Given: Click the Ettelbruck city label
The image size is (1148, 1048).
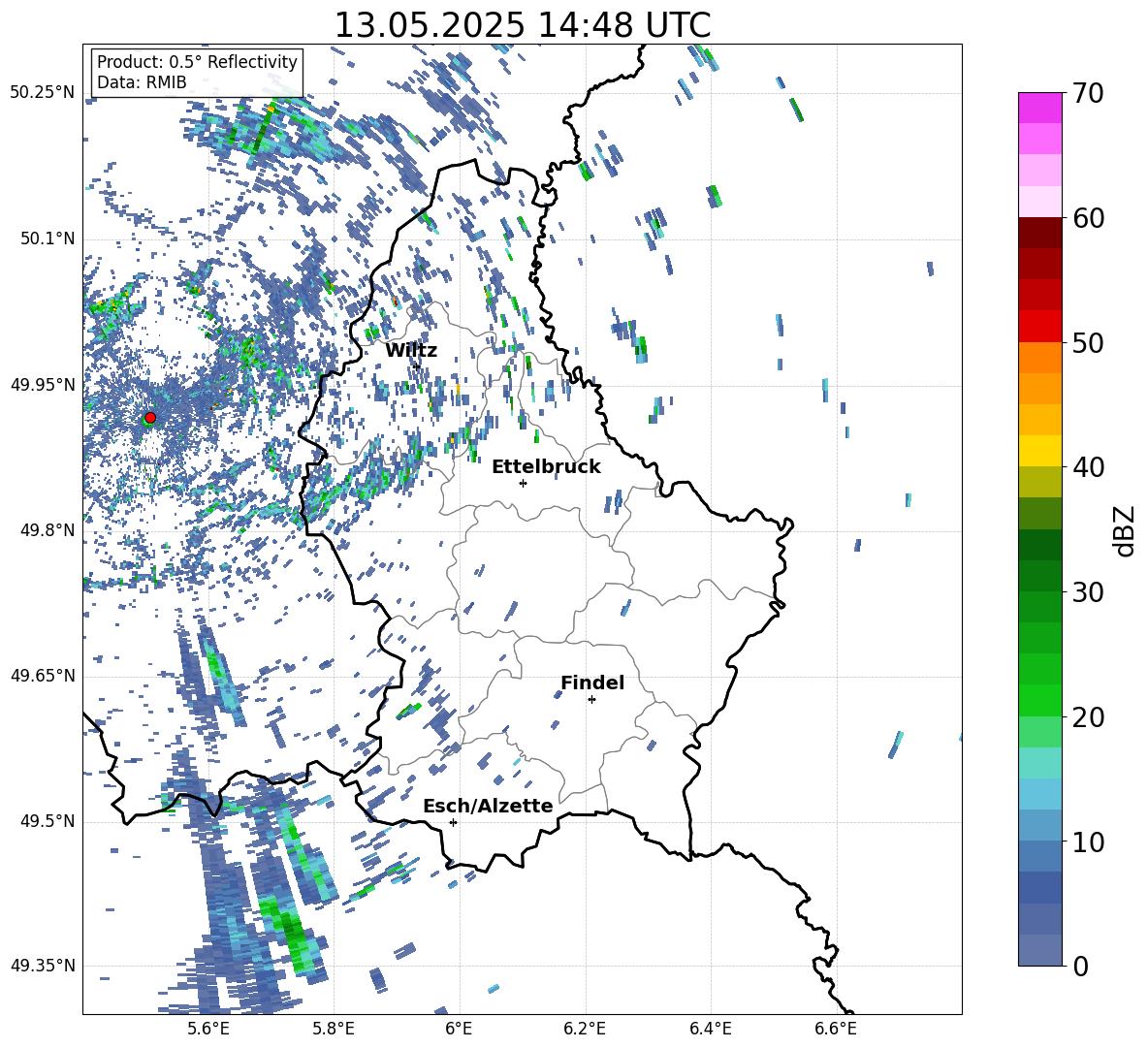Looking at the screenshot, I should [546, 467].
